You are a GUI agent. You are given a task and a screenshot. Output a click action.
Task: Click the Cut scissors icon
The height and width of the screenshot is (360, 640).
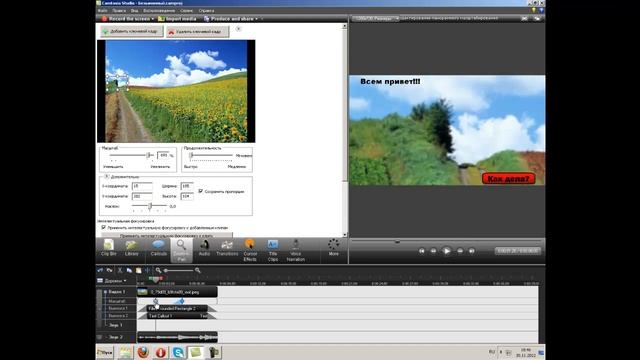click(x=120, y=270)
